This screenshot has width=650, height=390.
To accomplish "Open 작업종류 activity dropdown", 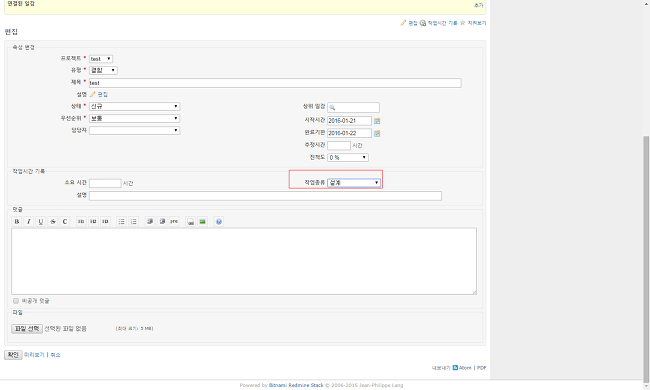I will point(354,183).
